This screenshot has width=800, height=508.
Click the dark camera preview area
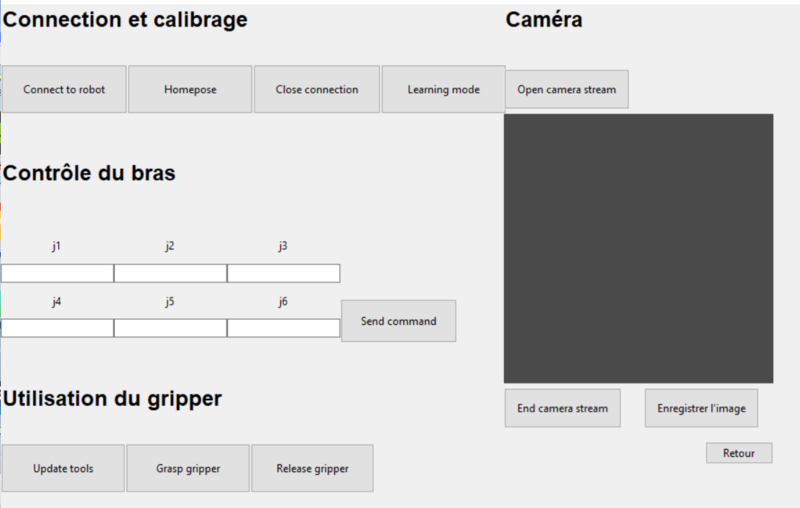coord(638,248)
